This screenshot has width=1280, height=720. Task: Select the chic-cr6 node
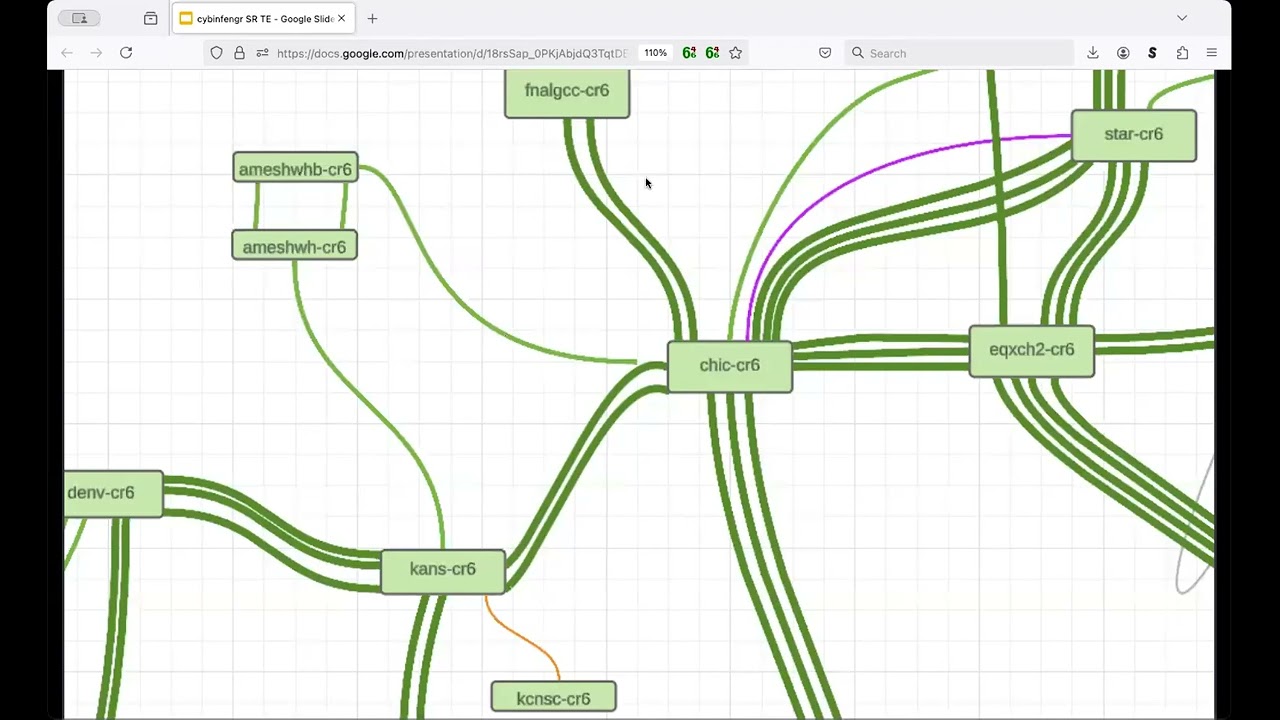click(730, 366)
